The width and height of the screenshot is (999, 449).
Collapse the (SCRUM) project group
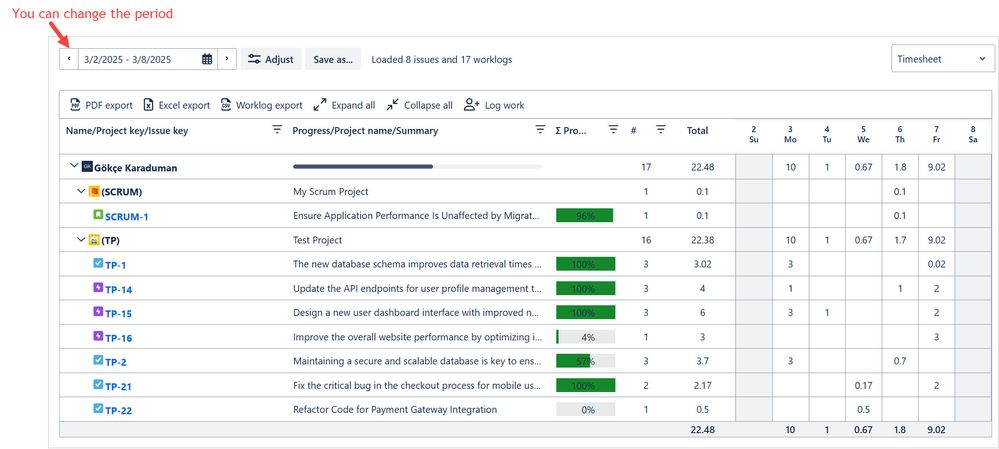coord(81,191)
